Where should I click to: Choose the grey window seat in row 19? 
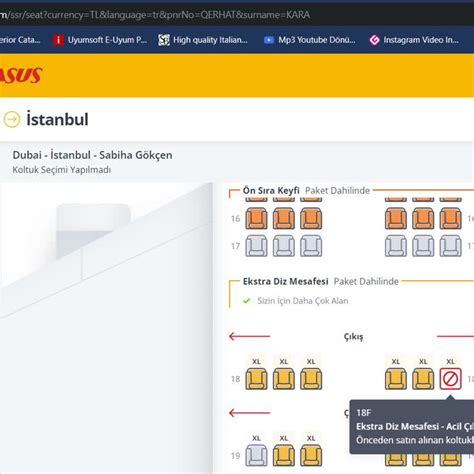256,455
